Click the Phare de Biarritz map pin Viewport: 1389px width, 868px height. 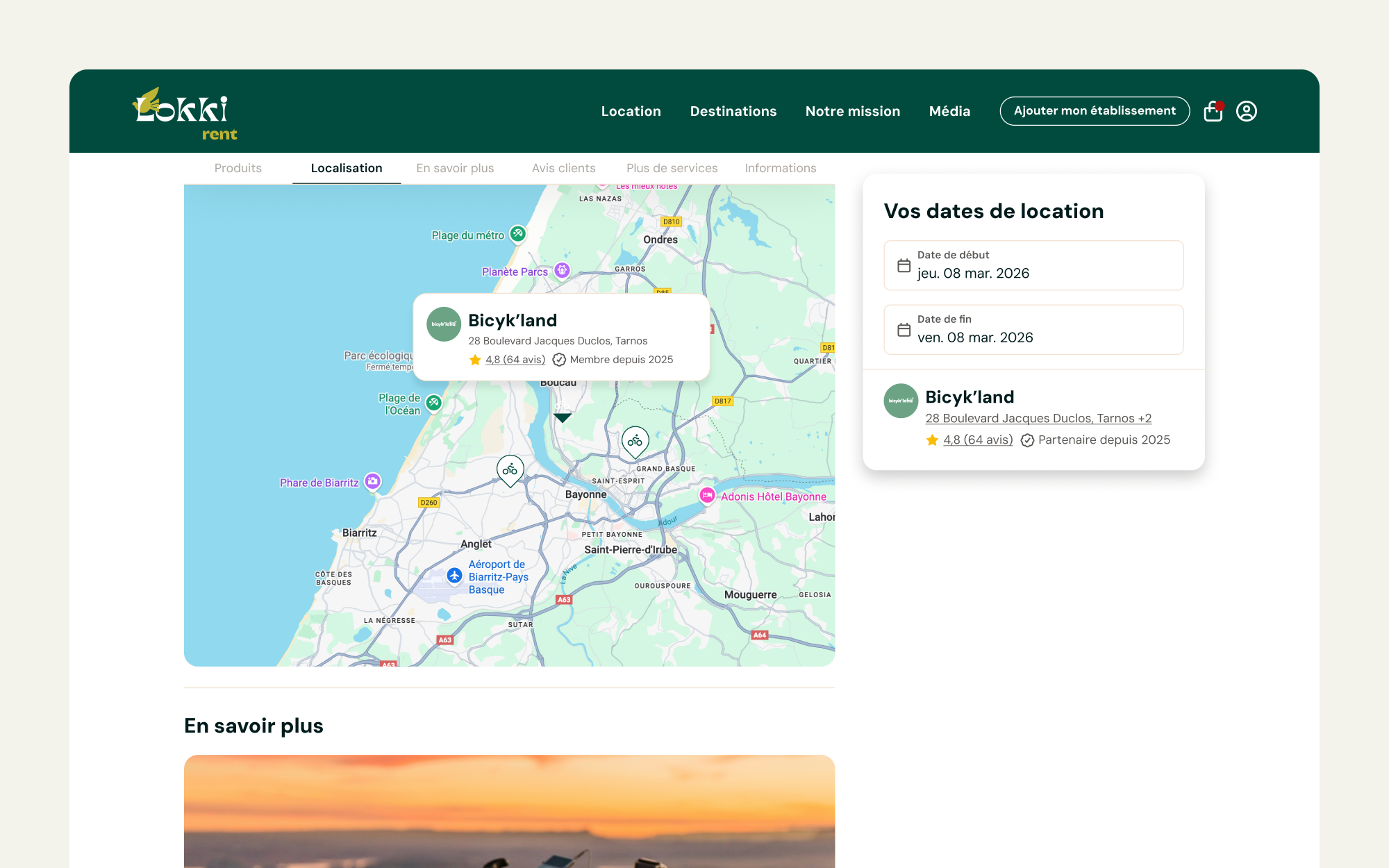pyautogui.click(x=373, y=481)
